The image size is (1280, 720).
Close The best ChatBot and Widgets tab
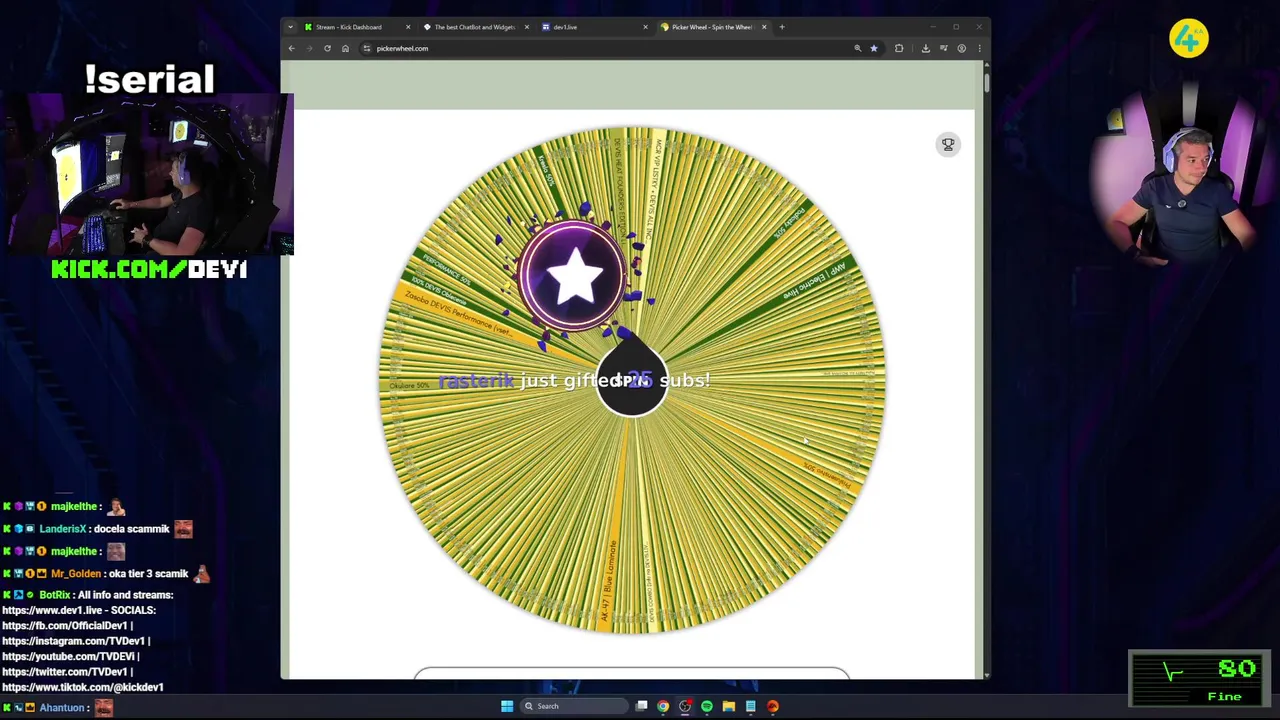pos(526,27)
